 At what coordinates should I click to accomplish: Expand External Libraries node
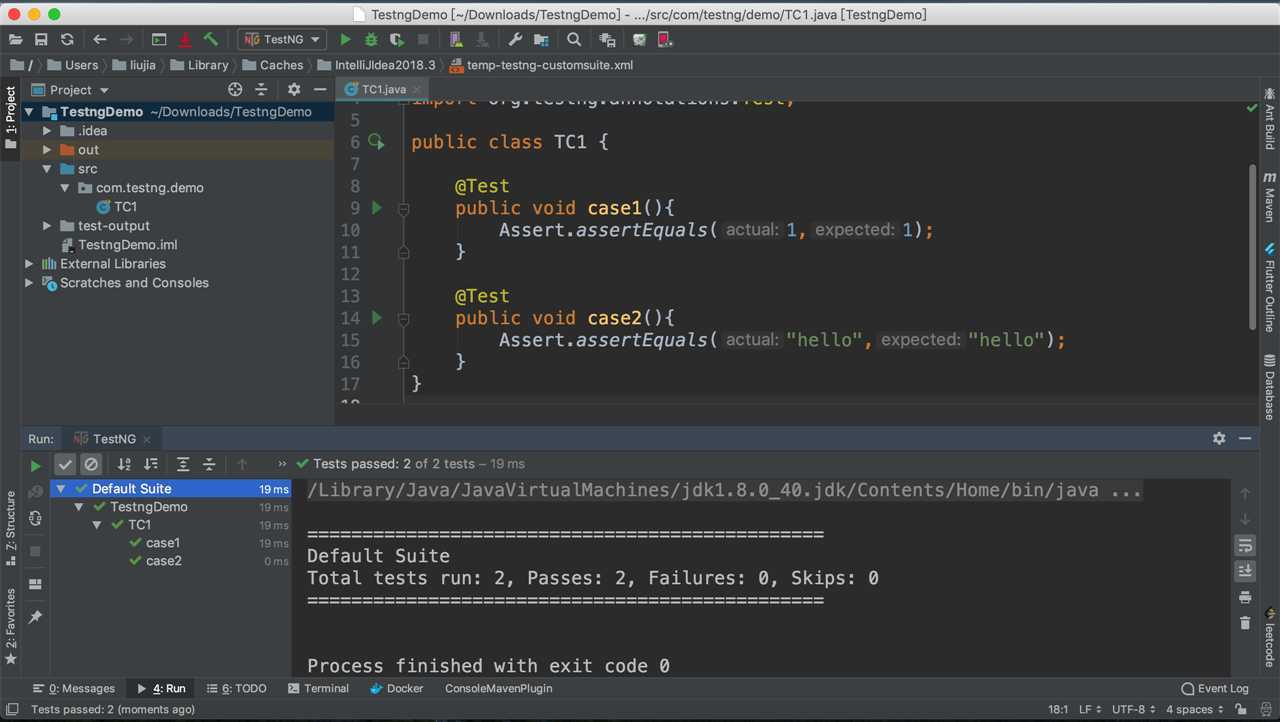(29, 264)
